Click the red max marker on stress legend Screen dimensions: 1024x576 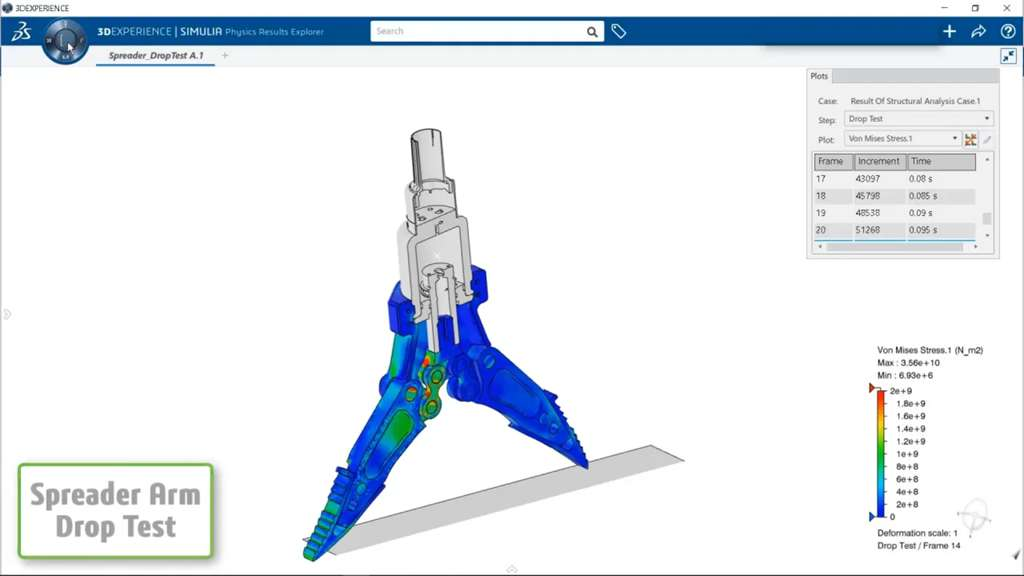coord(873,388)
